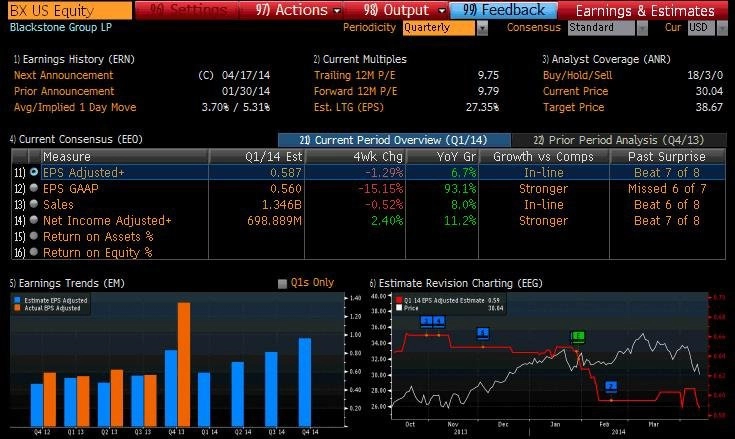Sort by the Past Surprise column header
This screenshot has width=735, height=439.
667,156
